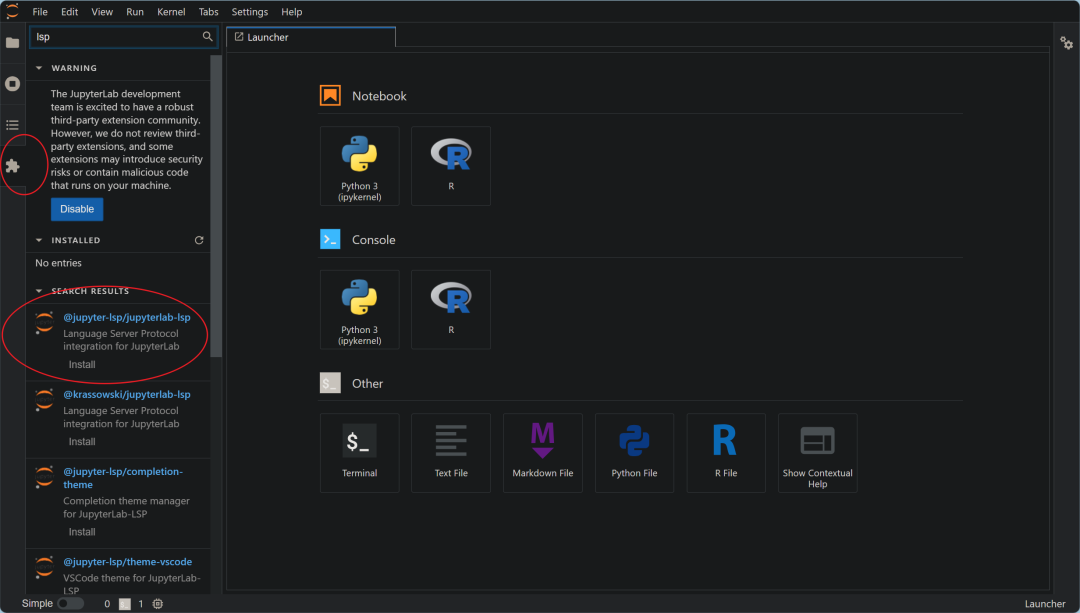Select the Launcher tab

(311, 37)
